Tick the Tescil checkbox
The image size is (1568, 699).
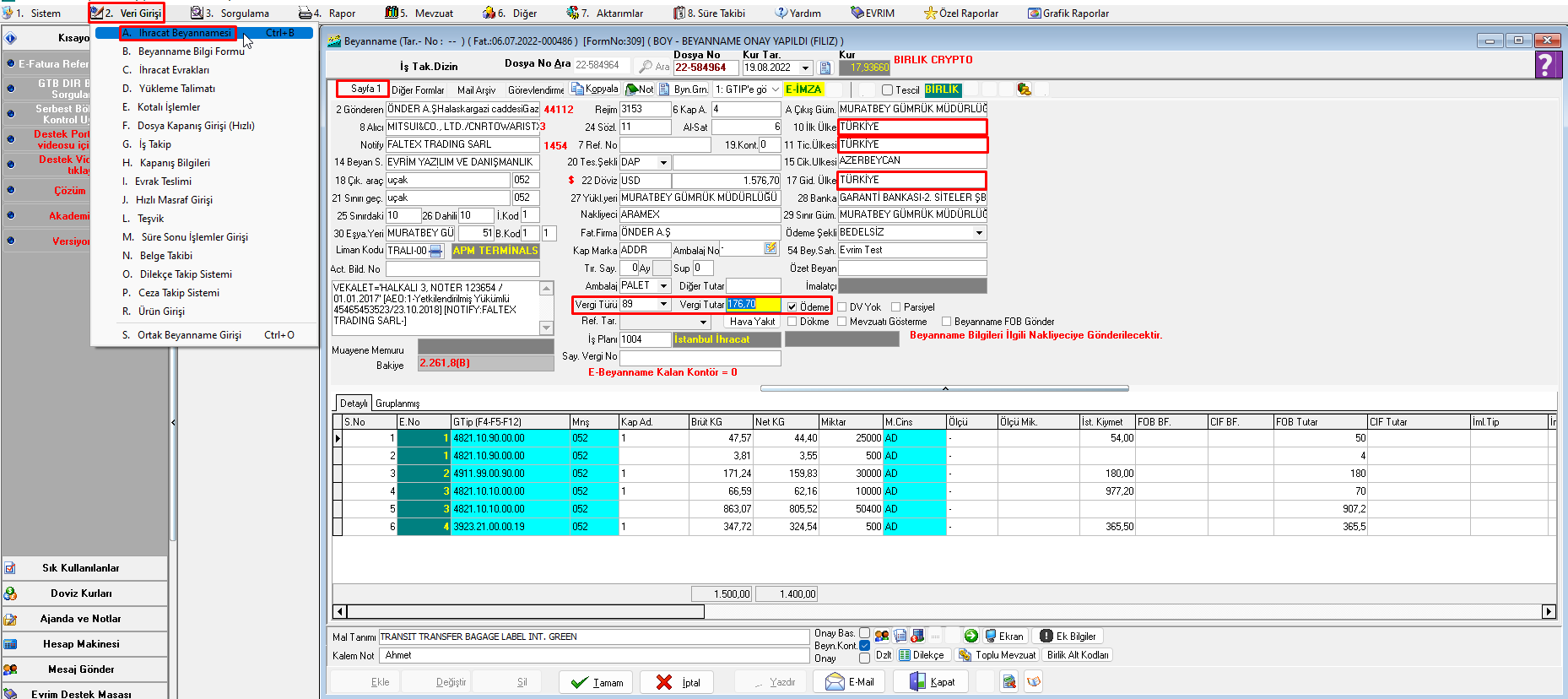[887, 90]
